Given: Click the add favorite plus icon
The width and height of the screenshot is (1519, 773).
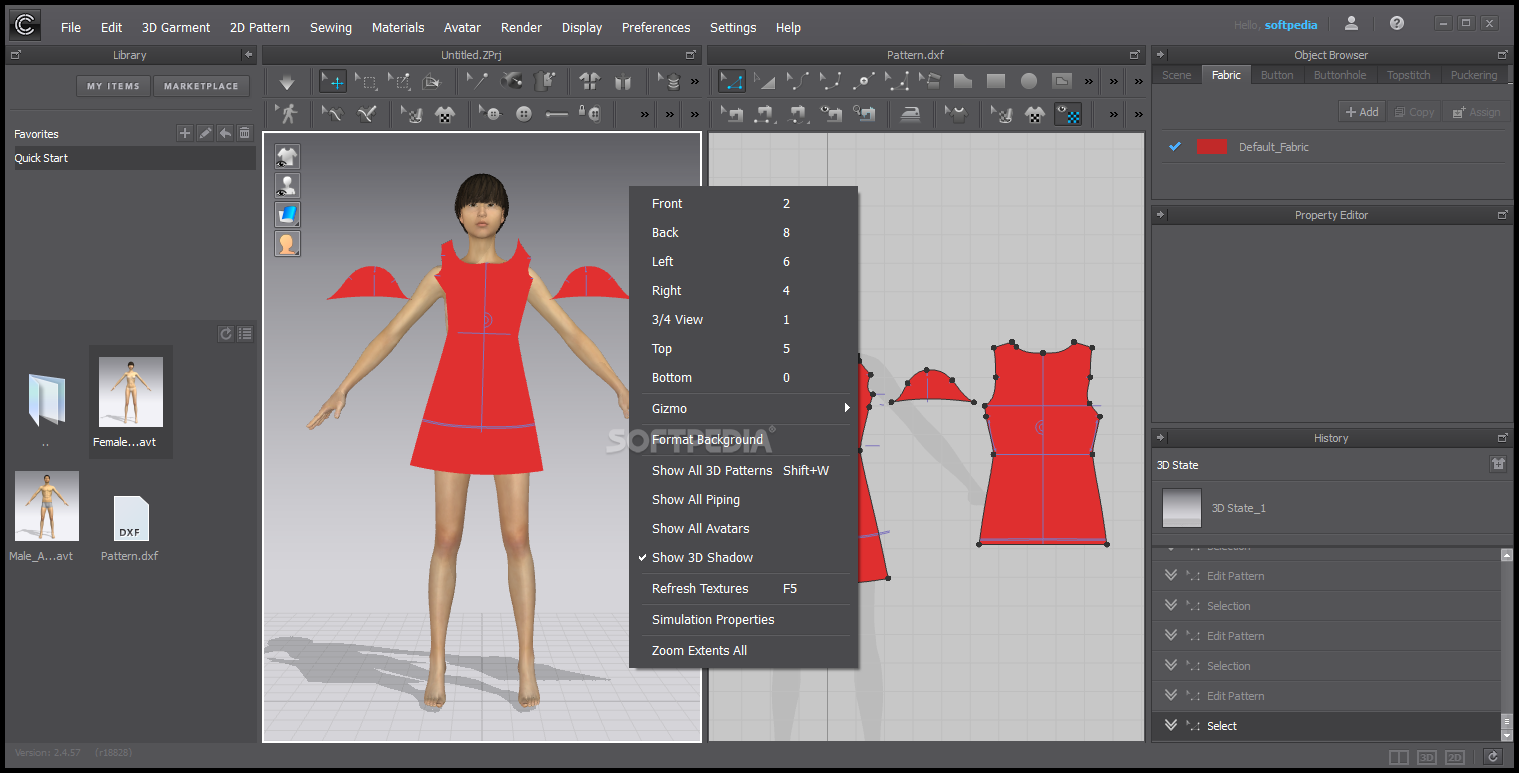Looking at the screenshot, I should (184, 133).
